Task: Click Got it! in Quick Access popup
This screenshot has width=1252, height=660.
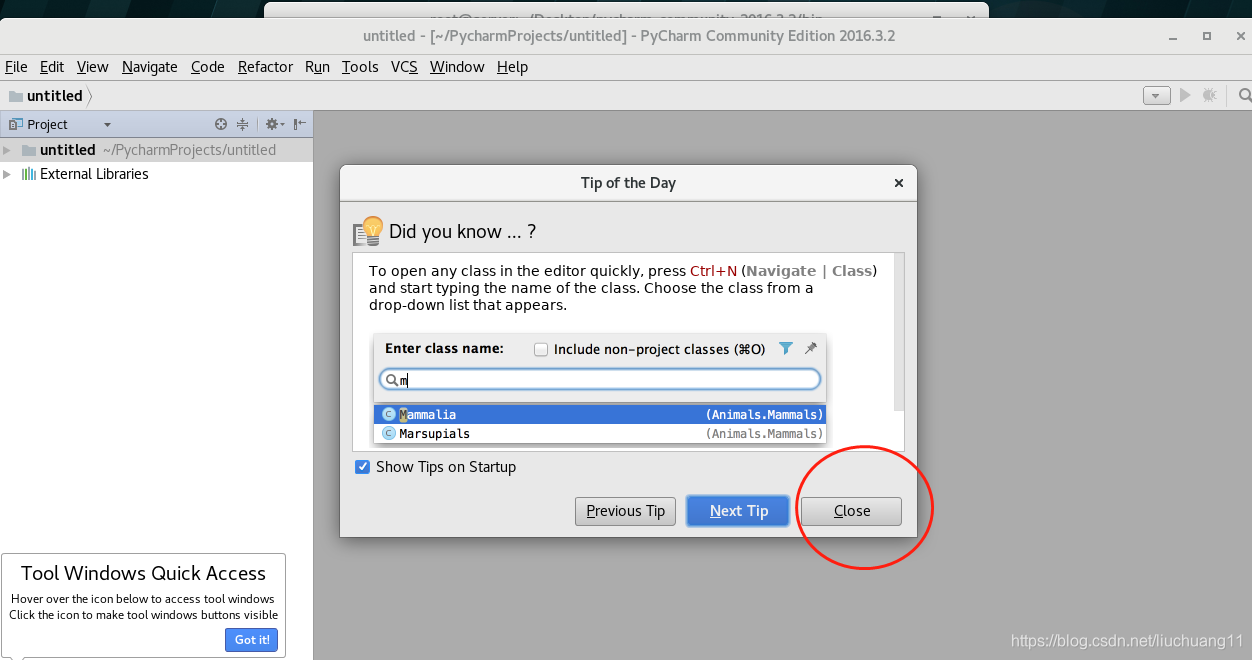Action: click(x=252, y=640)
